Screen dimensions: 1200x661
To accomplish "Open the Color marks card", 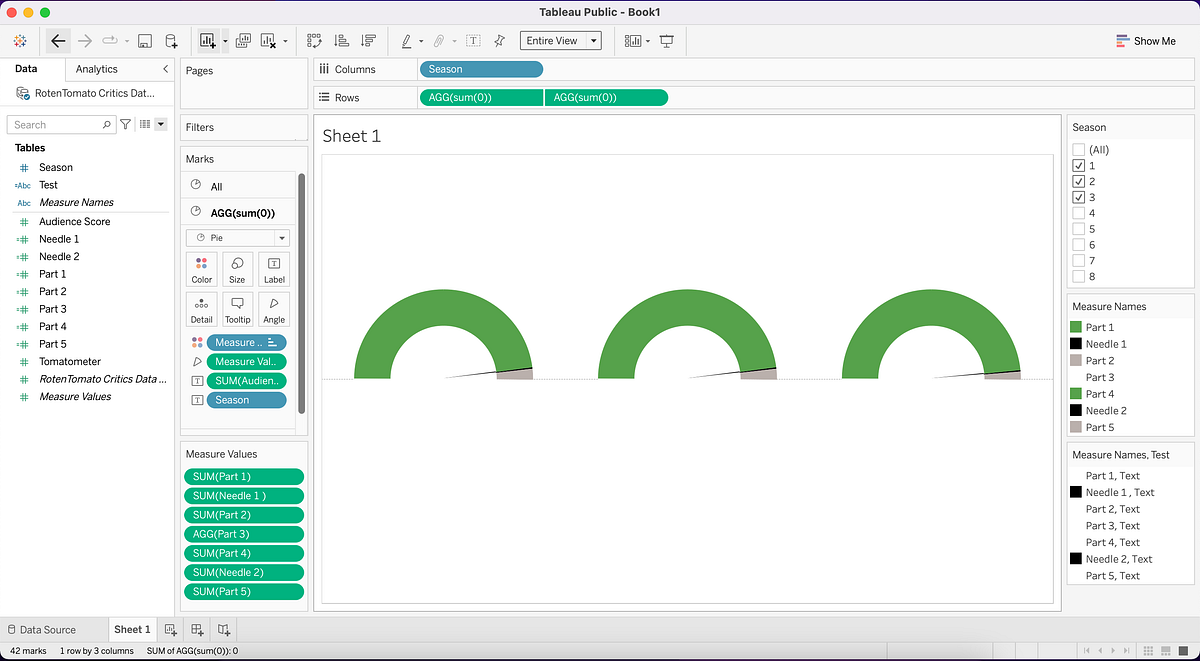I will (201, 269).
